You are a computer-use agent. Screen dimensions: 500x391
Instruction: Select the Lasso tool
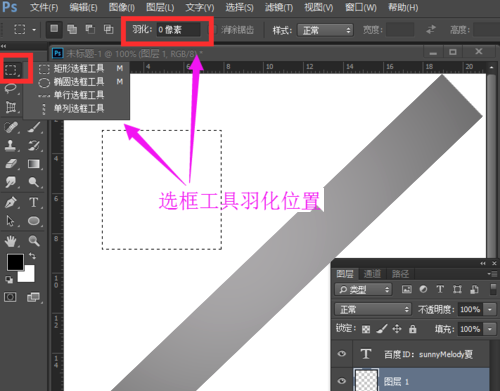[x=11, y=88]
